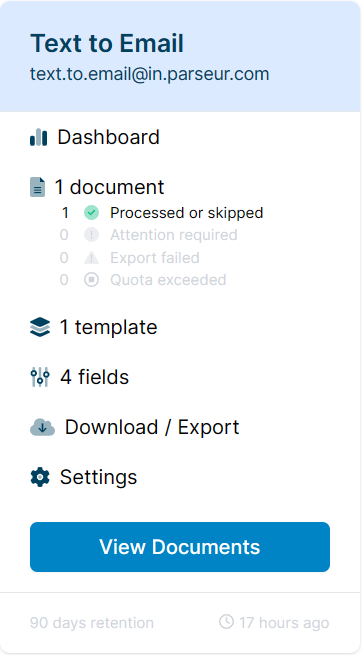Click the Dashboard bar chart icon
Screen dimensions: 362x655
(38, 137)
